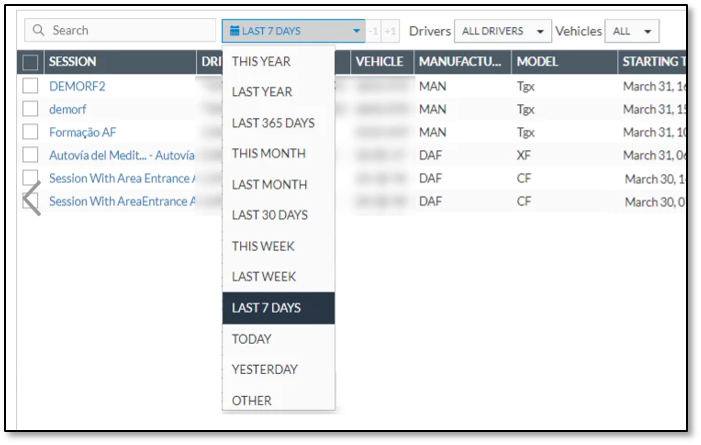701x445 pixels.
Task: Click the Drivers label
Action: (430, 31)
